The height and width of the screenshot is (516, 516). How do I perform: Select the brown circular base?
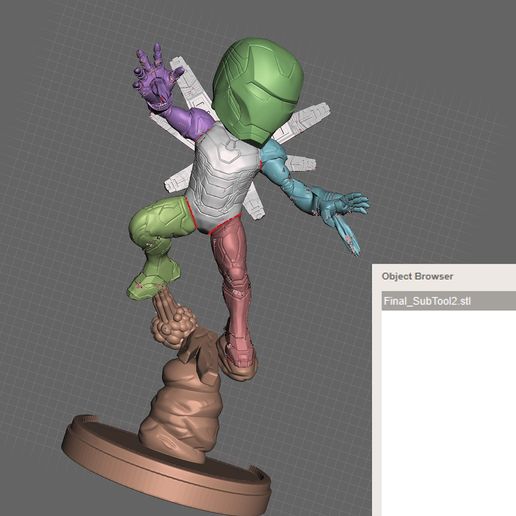tap(166, 467)
